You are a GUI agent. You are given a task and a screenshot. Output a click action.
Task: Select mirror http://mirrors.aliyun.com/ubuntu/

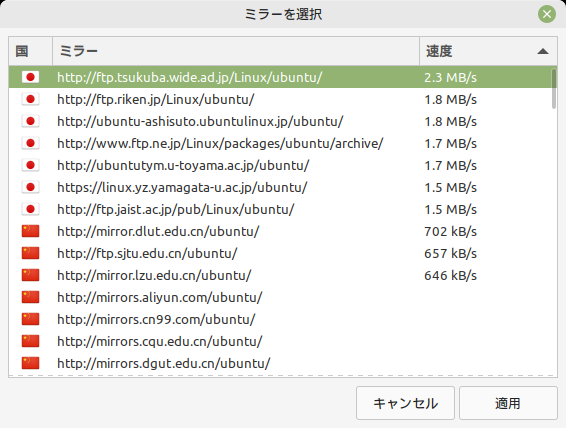(x=283, y=297)
